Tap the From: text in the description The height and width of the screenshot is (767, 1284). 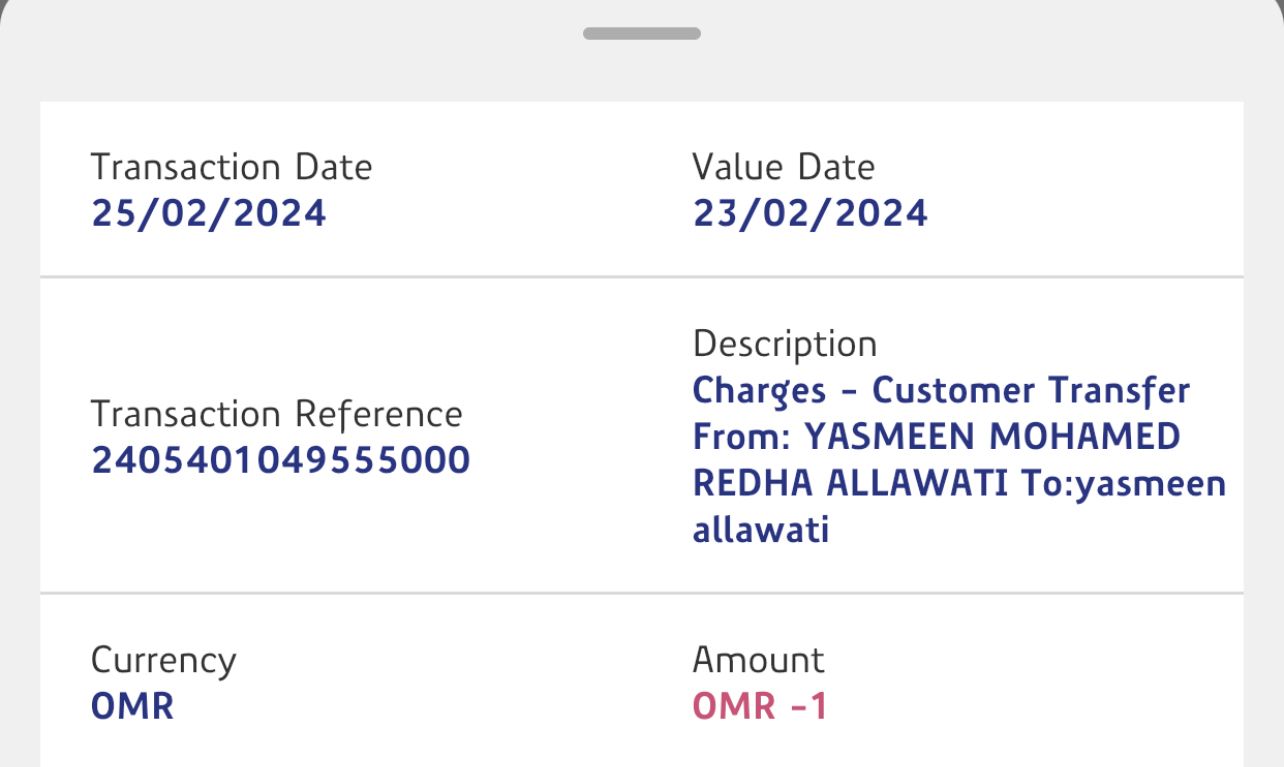pos(743,437)
